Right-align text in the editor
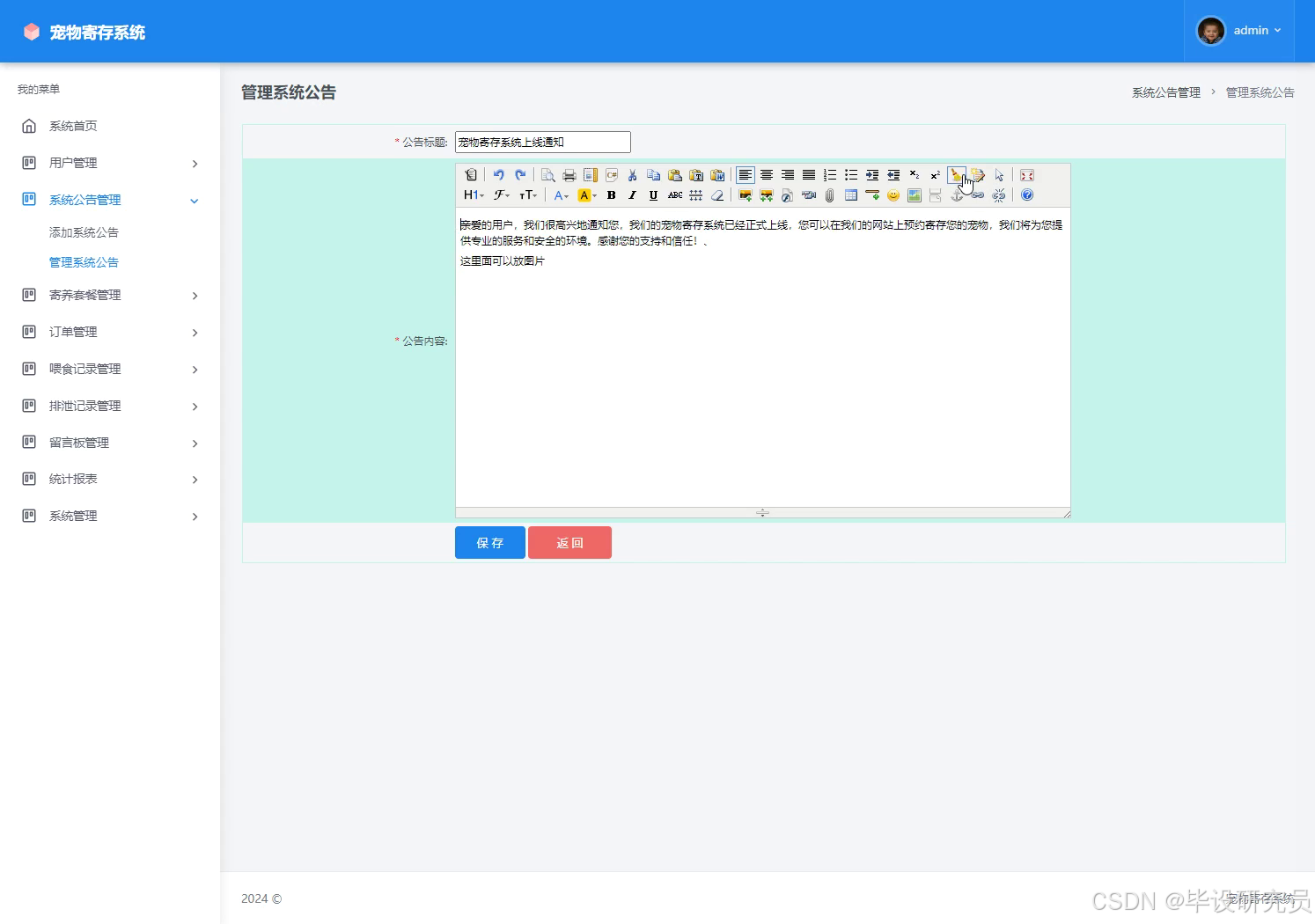 pyautogui.click(x=788, y=175)
